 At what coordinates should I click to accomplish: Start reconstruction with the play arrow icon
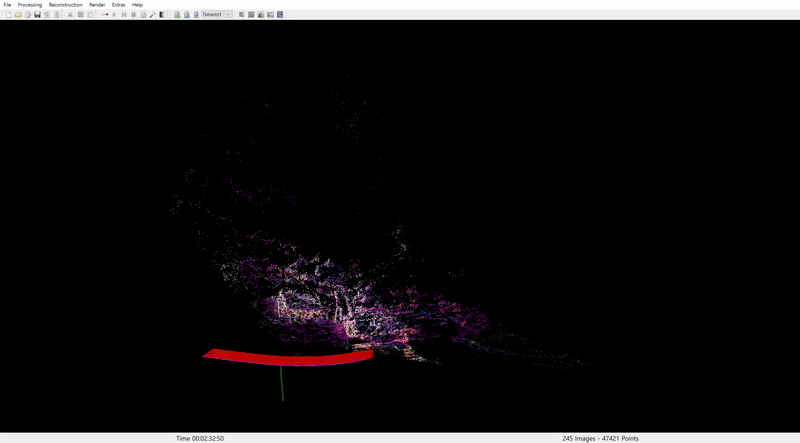114,14
